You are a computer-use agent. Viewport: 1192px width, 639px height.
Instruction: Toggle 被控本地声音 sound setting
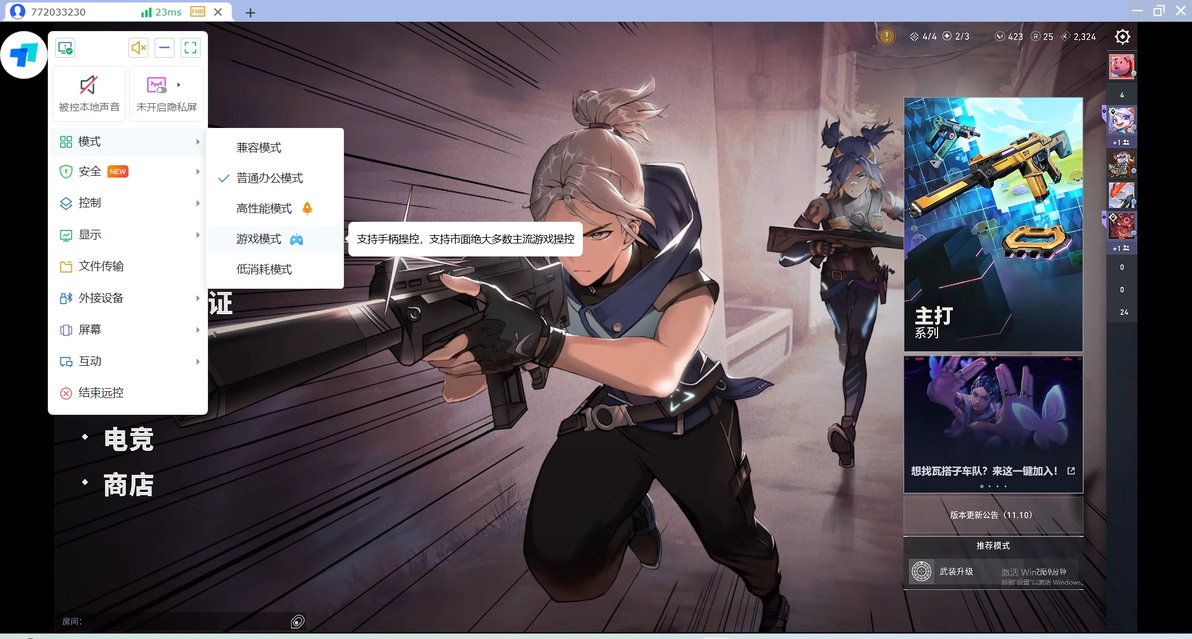89,93
